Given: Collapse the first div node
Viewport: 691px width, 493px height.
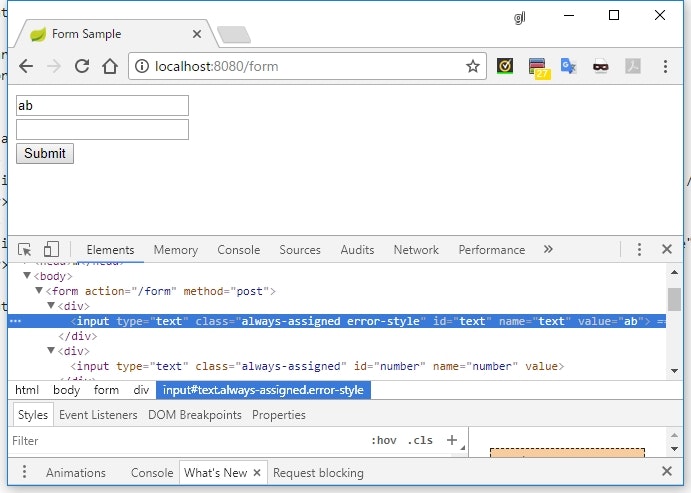Looking at the screenshot, I should [51, 306].
